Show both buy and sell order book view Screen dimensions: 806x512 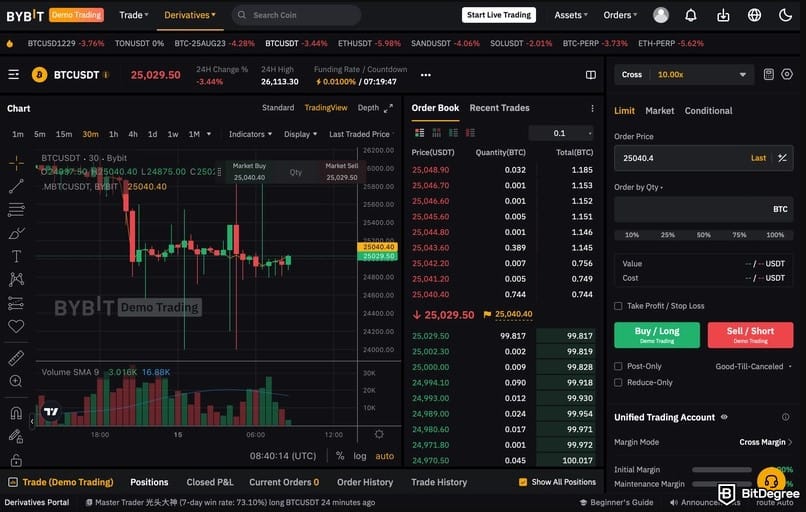coord(419,133)
